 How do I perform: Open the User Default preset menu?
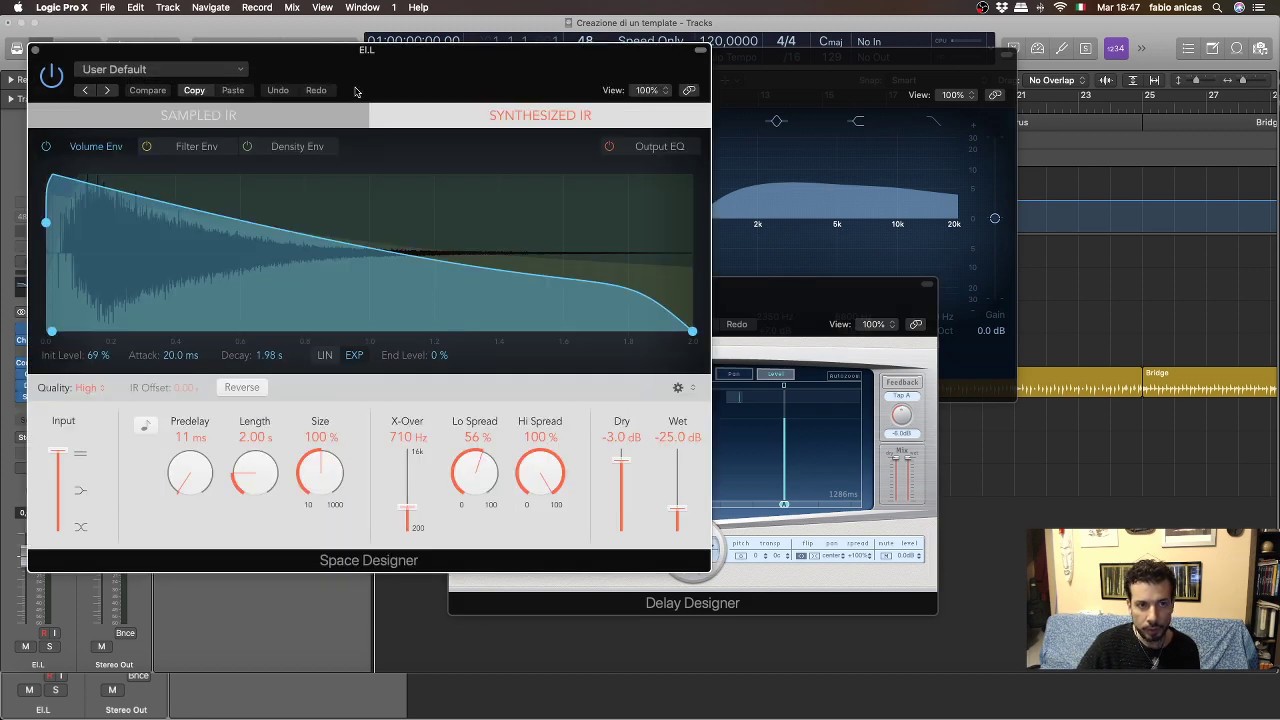click(162, 69)
